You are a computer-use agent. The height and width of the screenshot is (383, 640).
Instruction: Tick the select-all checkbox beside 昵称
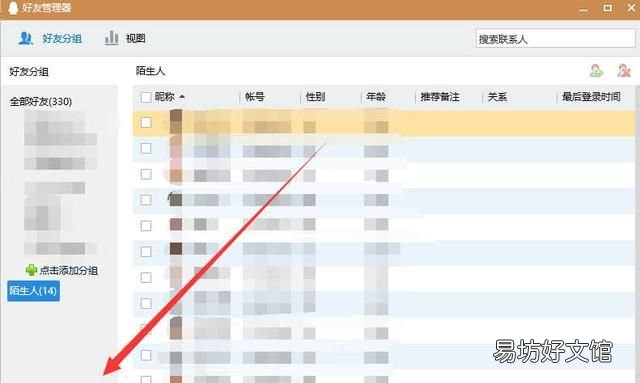146,97
